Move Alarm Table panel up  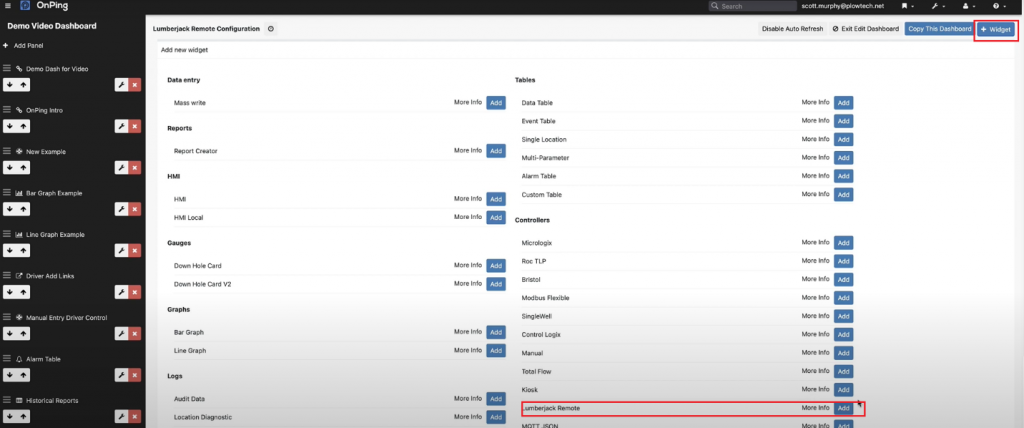[24, 375]
